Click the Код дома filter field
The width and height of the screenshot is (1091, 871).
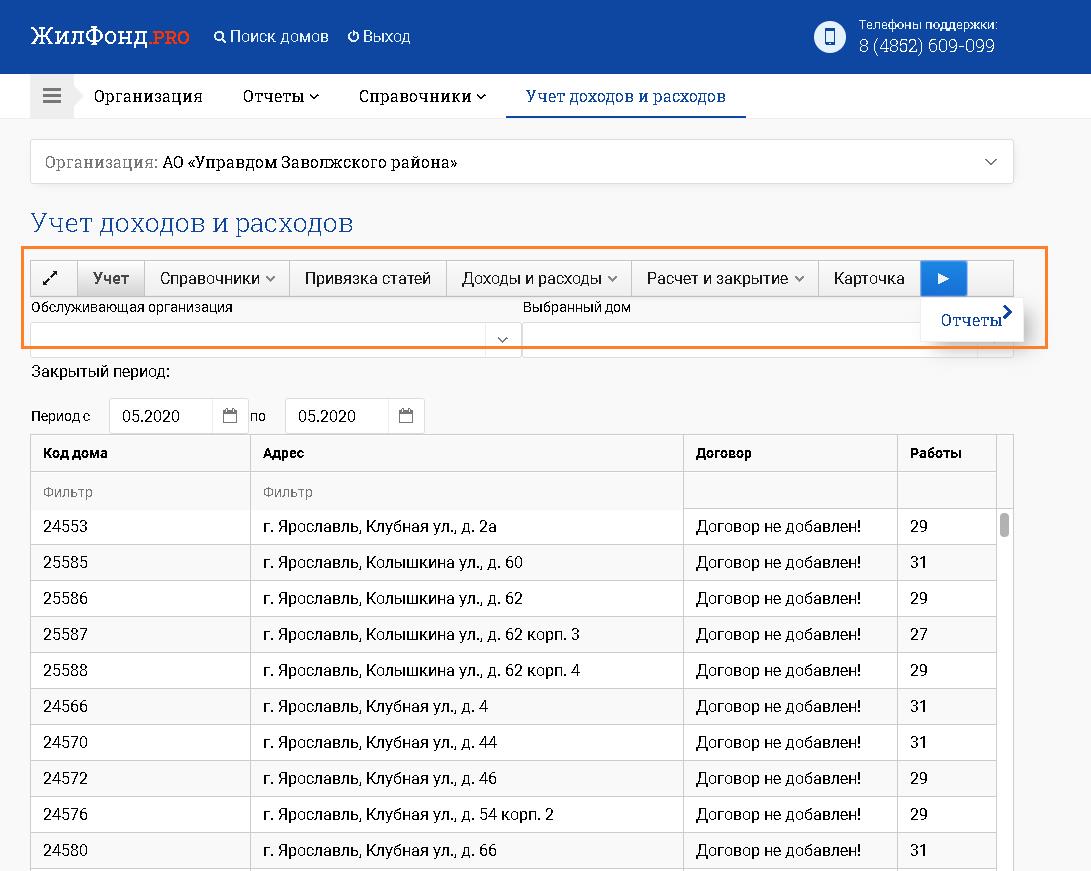click(x=140, y=492)
